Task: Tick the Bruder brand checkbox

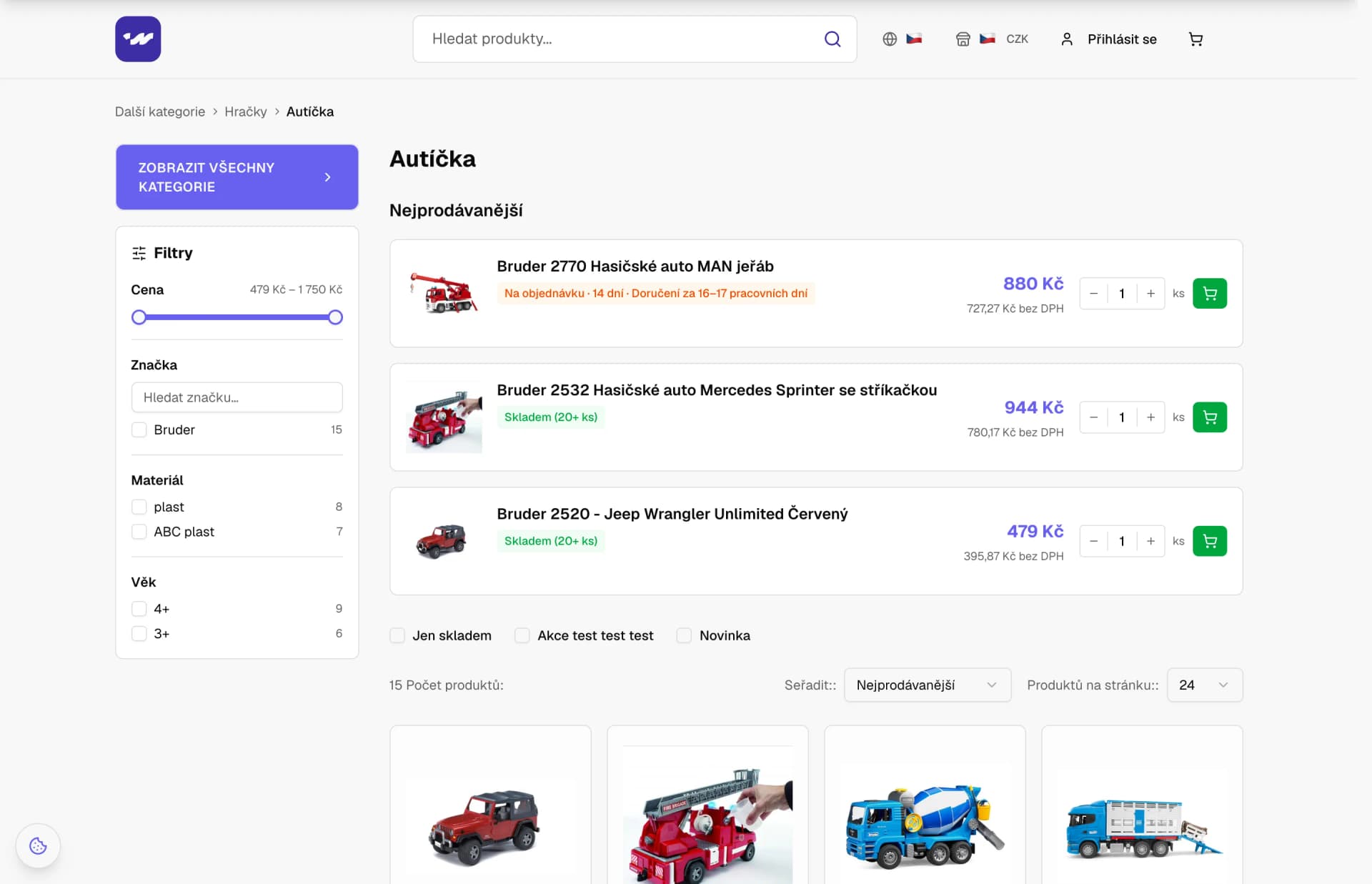Action: point(139,429)
